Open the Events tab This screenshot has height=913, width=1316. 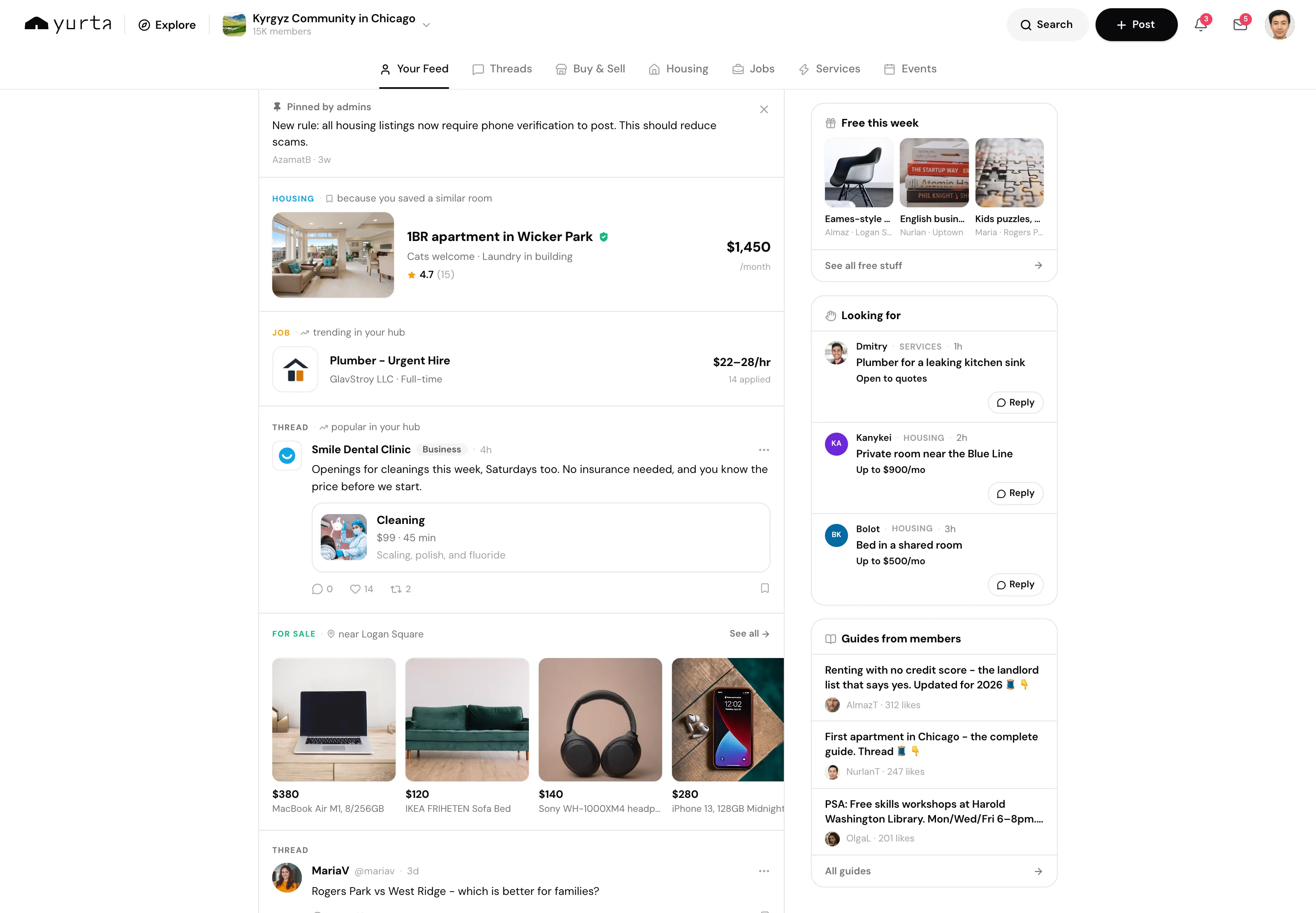pos(910,69)
